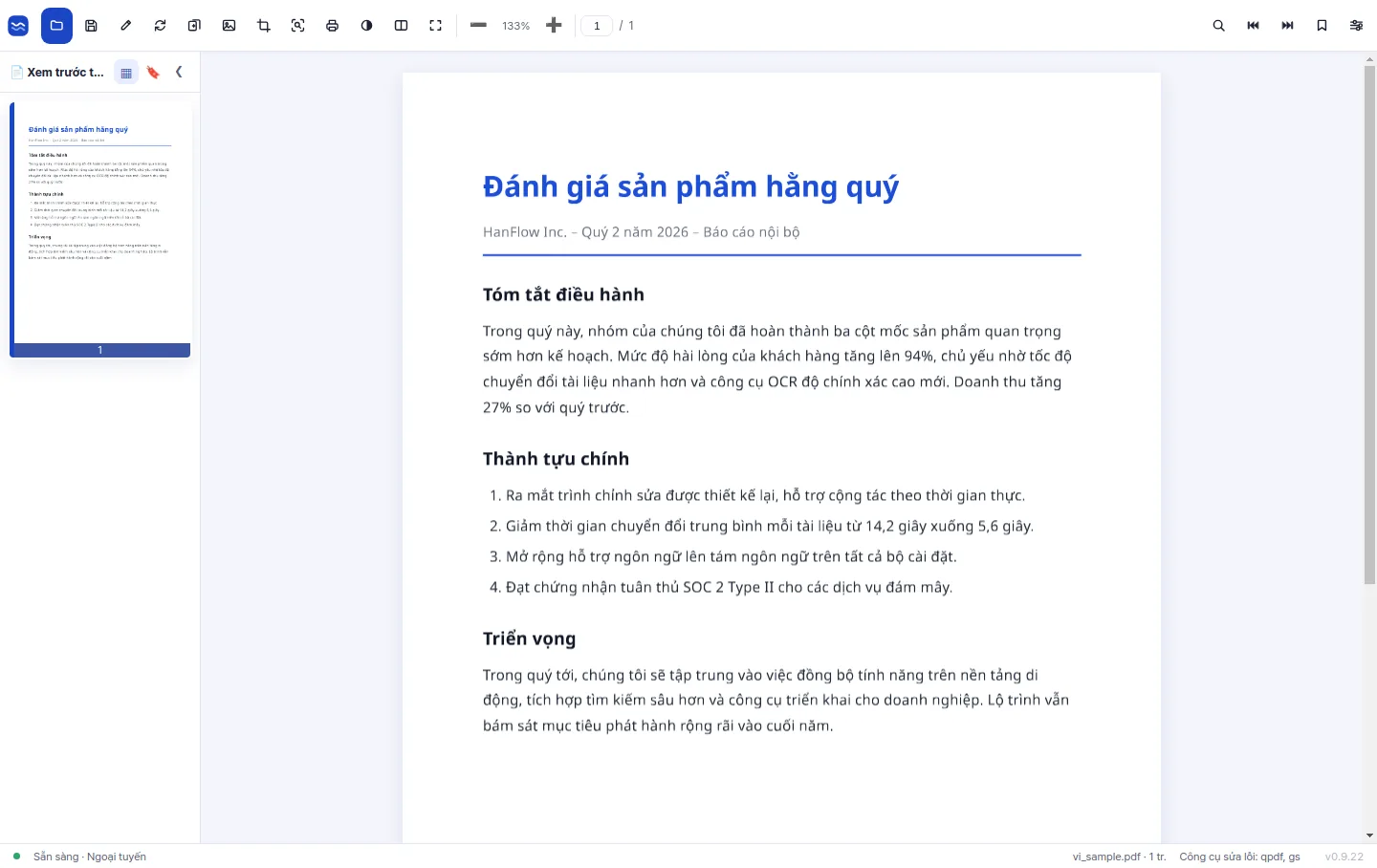Toggle the contrast half-circle icon
The height and width of the screenshot is (868, 1377).
366,26
